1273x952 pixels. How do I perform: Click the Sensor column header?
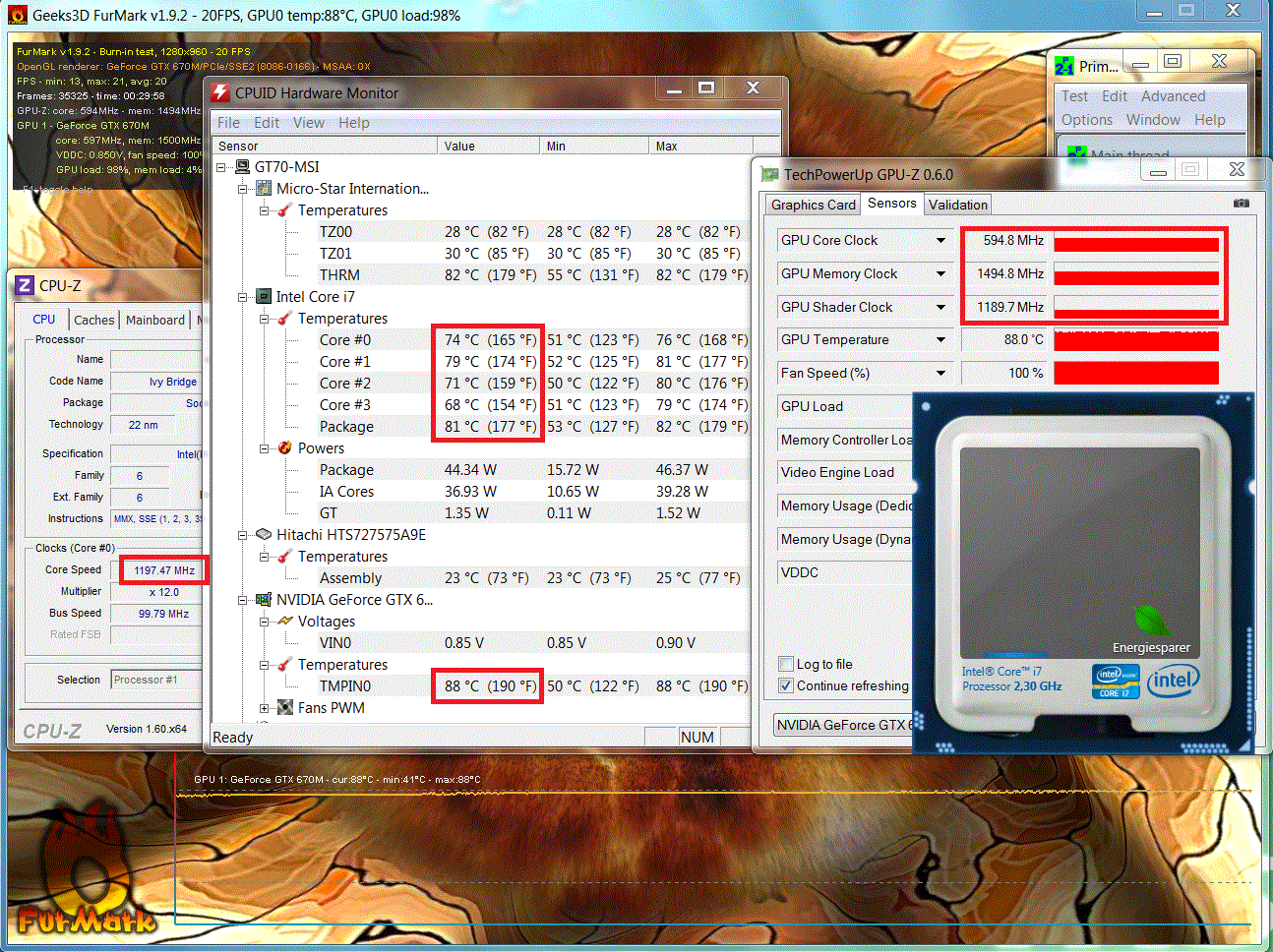point(325,146)
